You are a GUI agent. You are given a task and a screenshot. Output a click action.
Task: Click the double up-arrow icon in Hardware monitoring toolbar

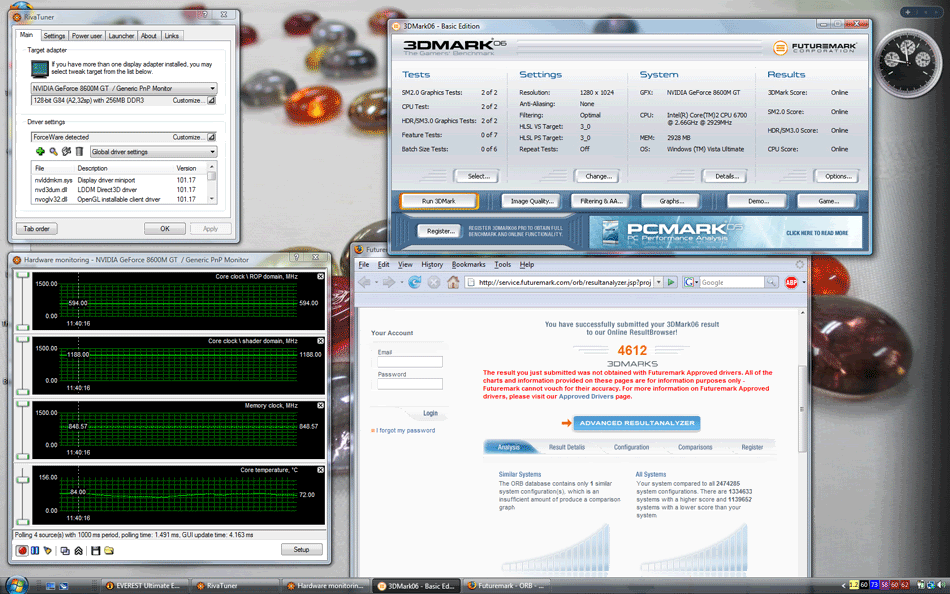tap(78, 550)
